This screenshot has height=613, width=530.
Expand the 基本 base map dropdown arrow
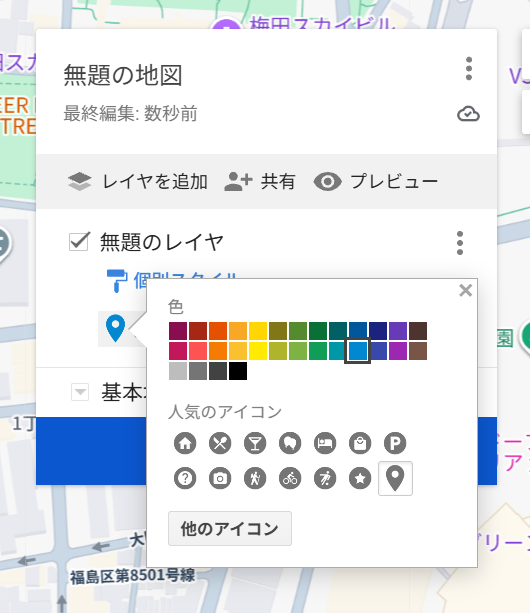tap(80, 392)
